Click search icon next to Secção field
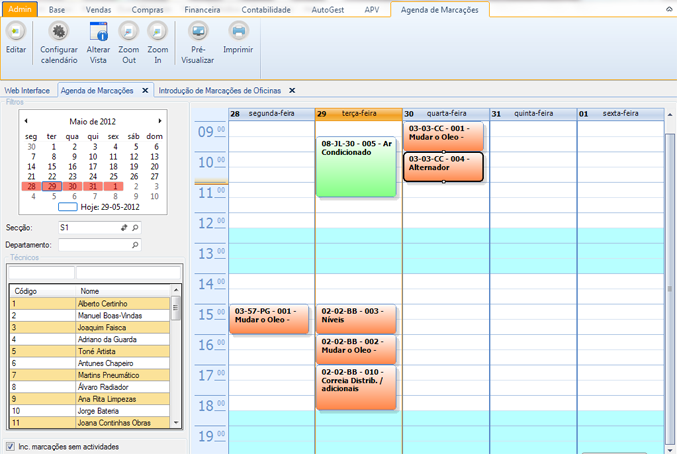Screen dimensions: 677x454 pyautogui.click(x=136, y=228)
